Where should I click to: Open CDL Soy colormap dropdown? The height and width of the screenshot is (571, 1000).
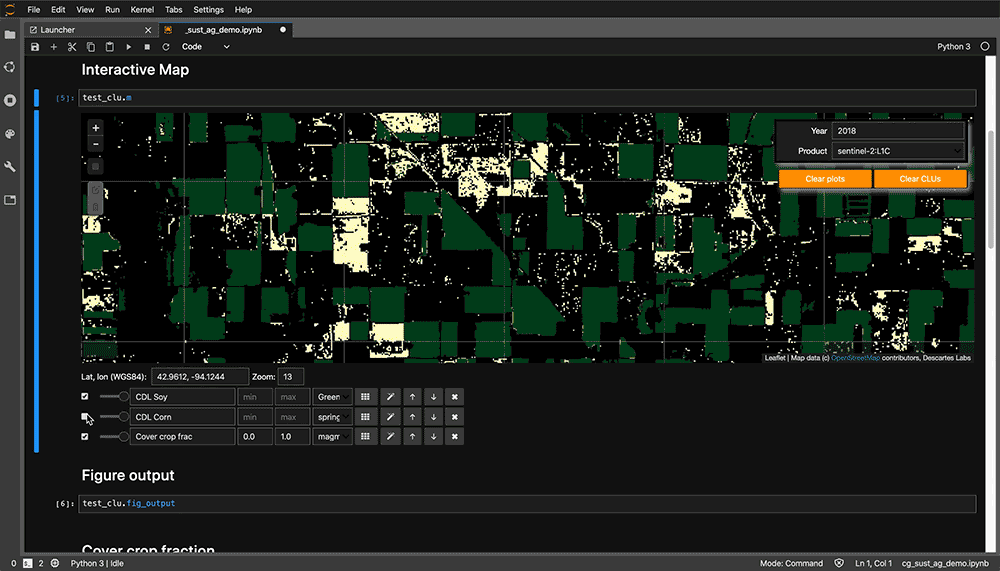[332, 397]
